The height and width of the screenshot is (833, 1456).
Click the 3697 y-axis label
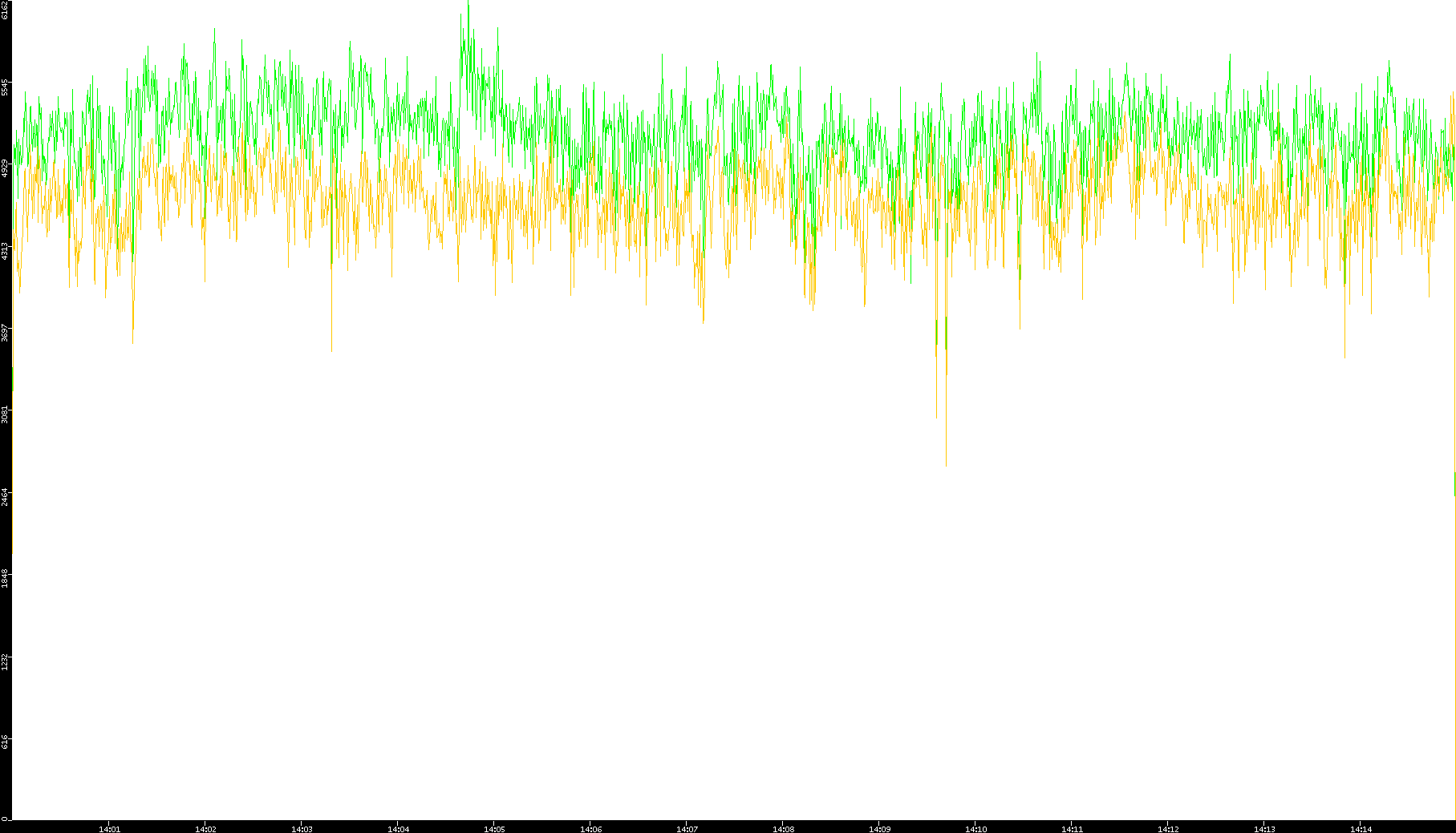6,333
